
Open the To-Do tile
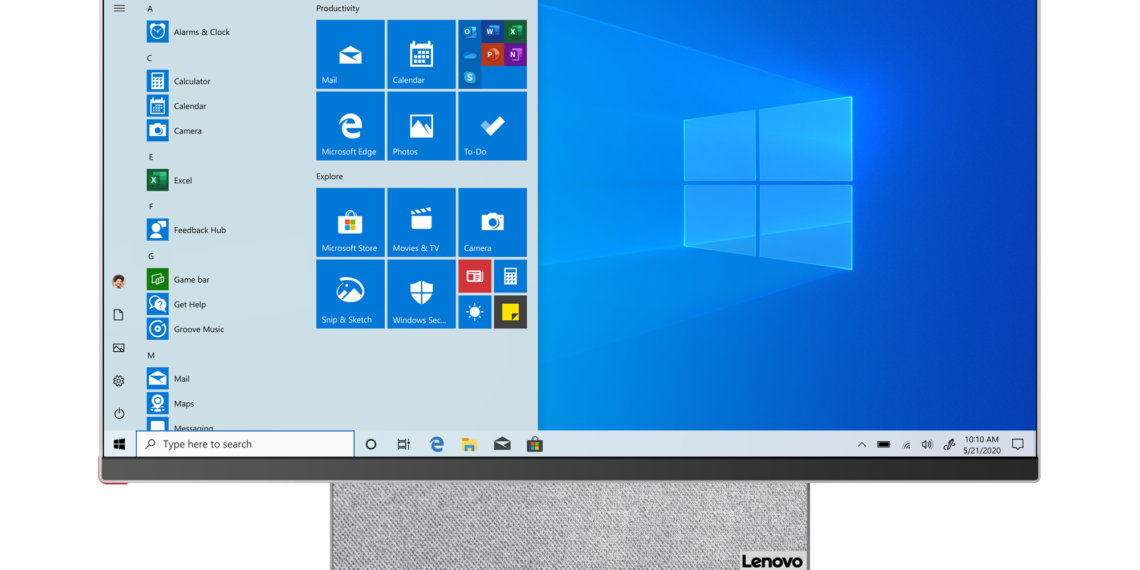click(x=492, y=126)
